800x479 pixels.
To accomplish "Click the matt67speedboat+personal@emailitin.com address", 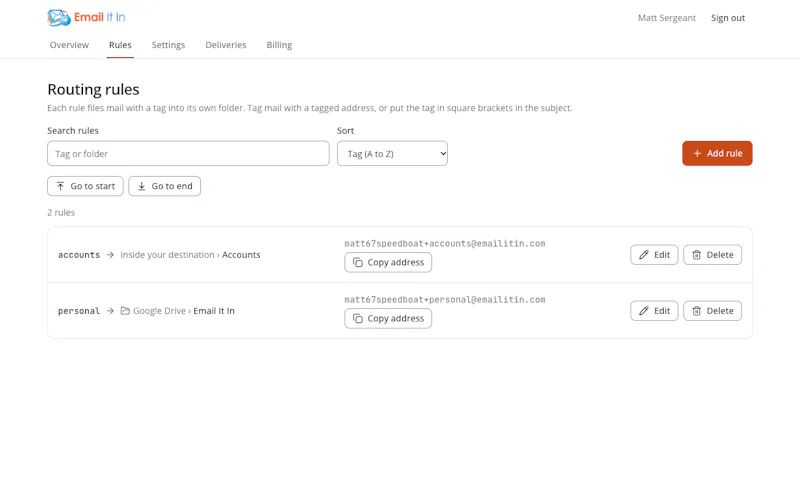I will (444, 299).
